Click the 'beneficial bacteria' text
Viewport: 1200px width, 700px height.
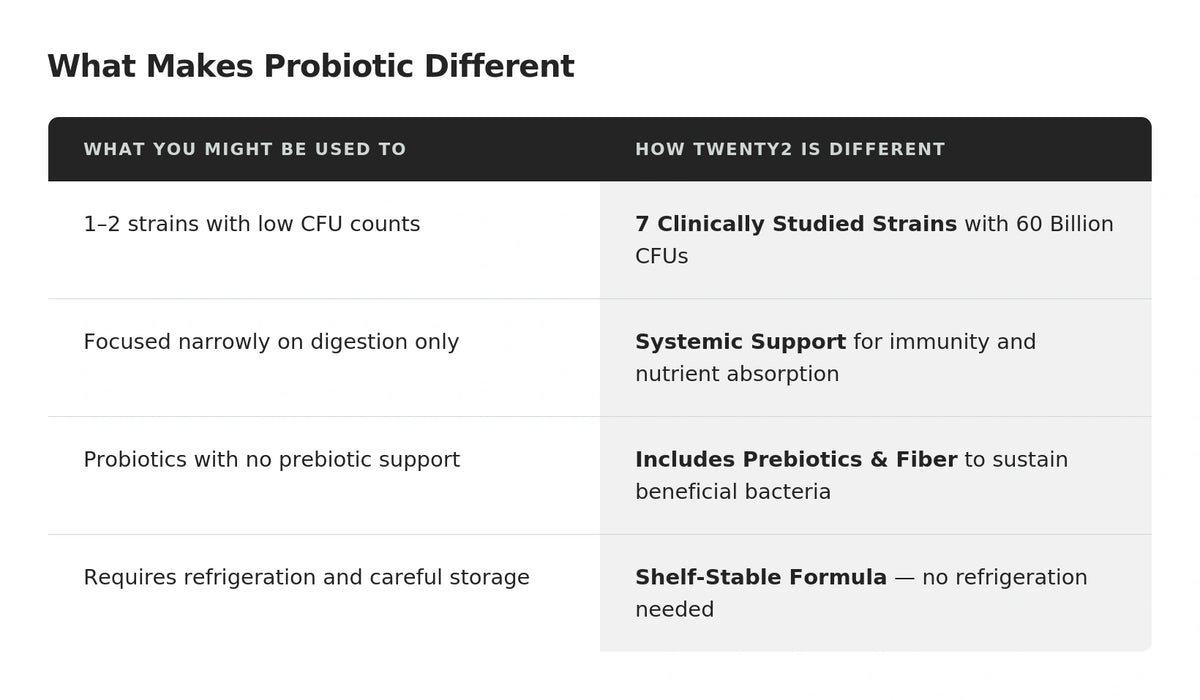pos(733,492)
